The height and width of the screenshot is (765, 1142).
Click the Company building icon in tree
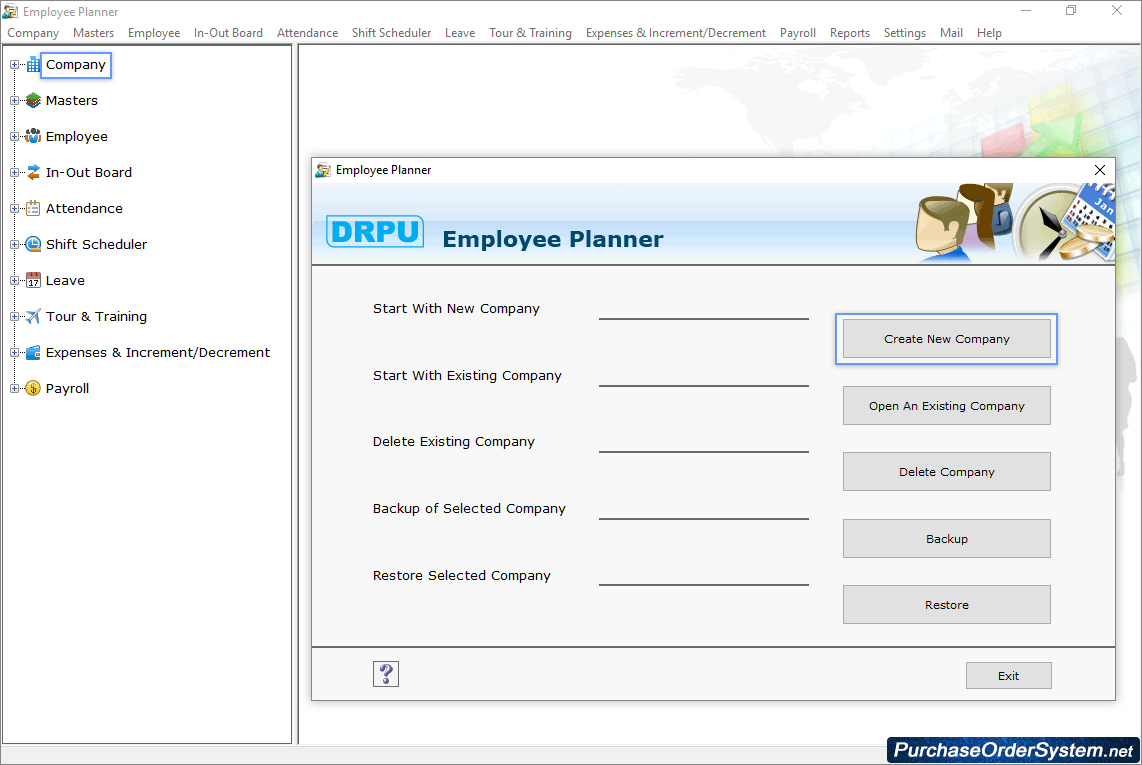34,65
